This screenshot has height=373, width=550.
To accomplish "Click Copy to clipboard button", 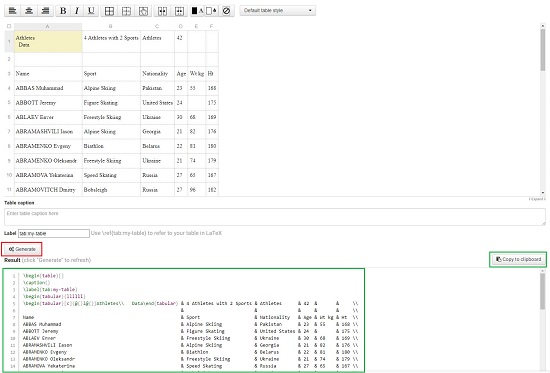I will (518, 260).
